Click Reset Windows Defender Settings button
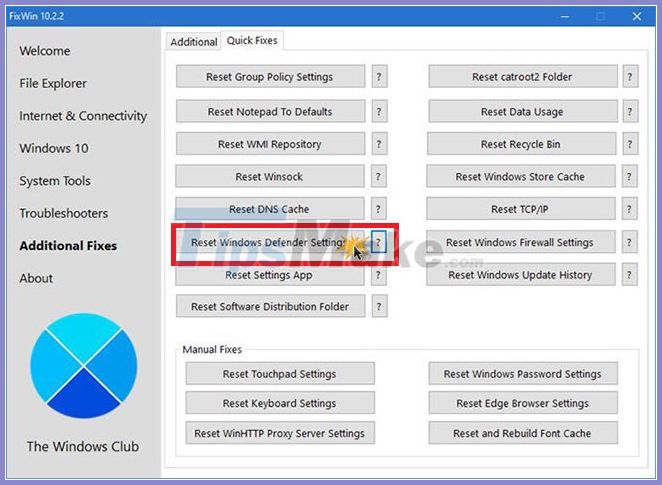 269,242
